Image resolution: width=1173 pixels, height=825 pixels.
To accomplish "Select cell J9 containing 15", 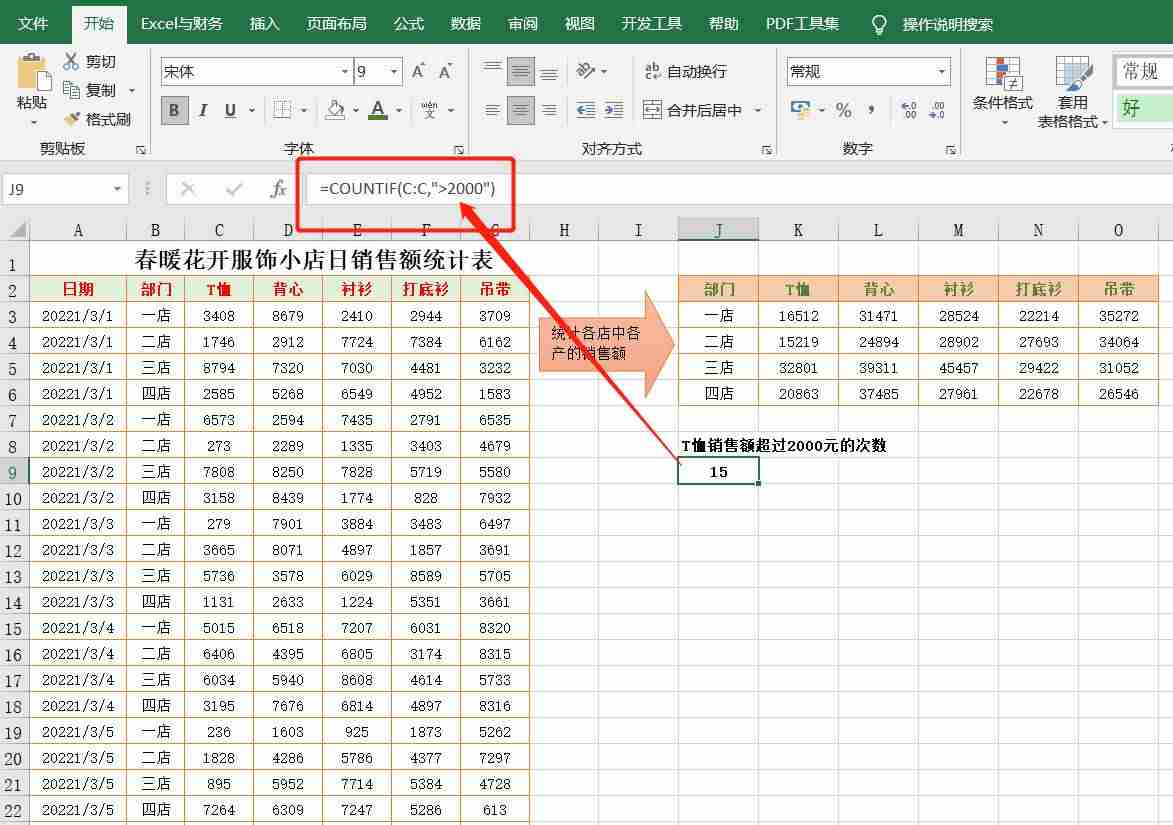I will point(718,471).
